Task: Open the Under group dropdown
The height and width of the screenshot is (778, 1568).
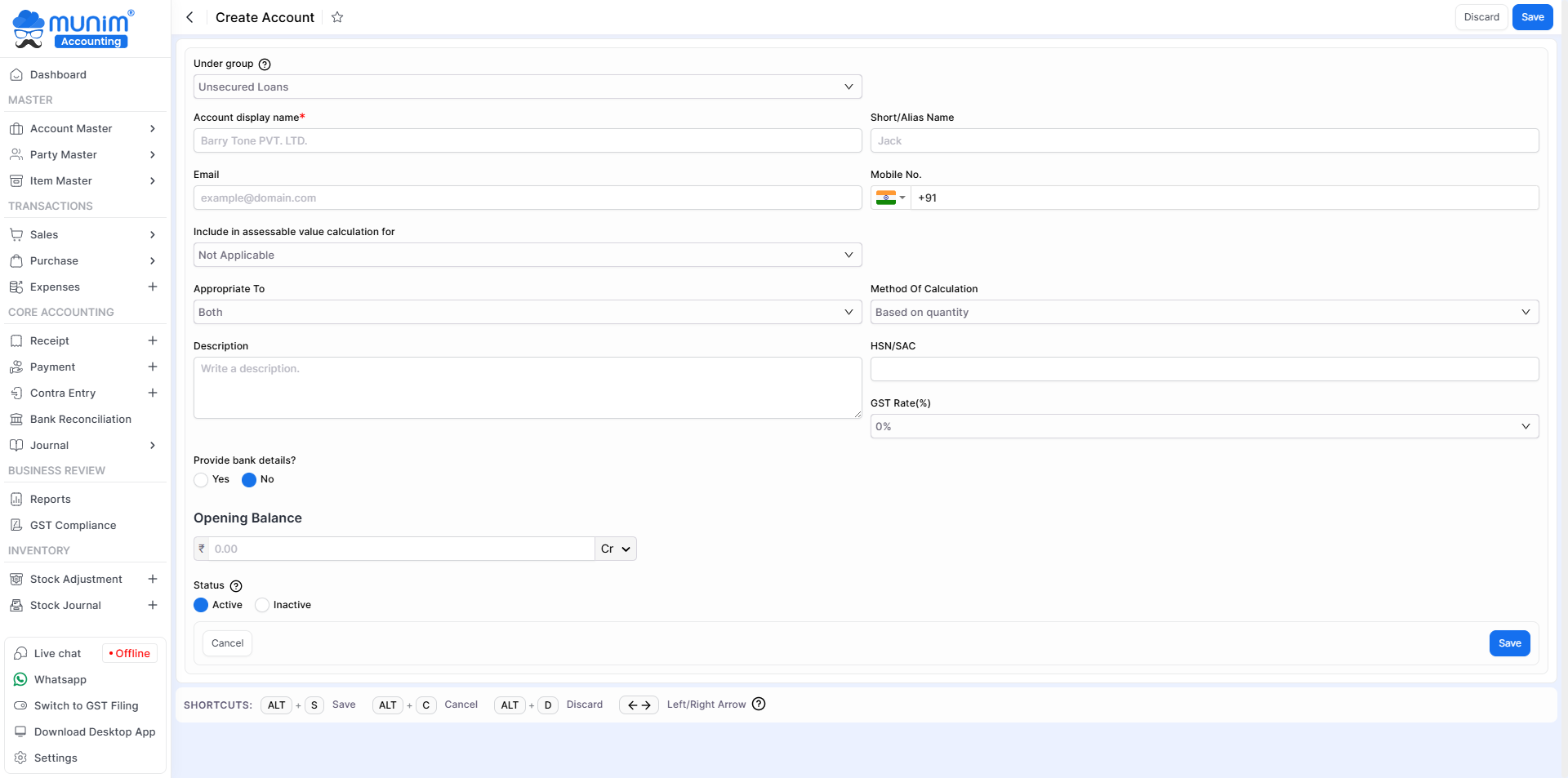Action: pos(527,87)
